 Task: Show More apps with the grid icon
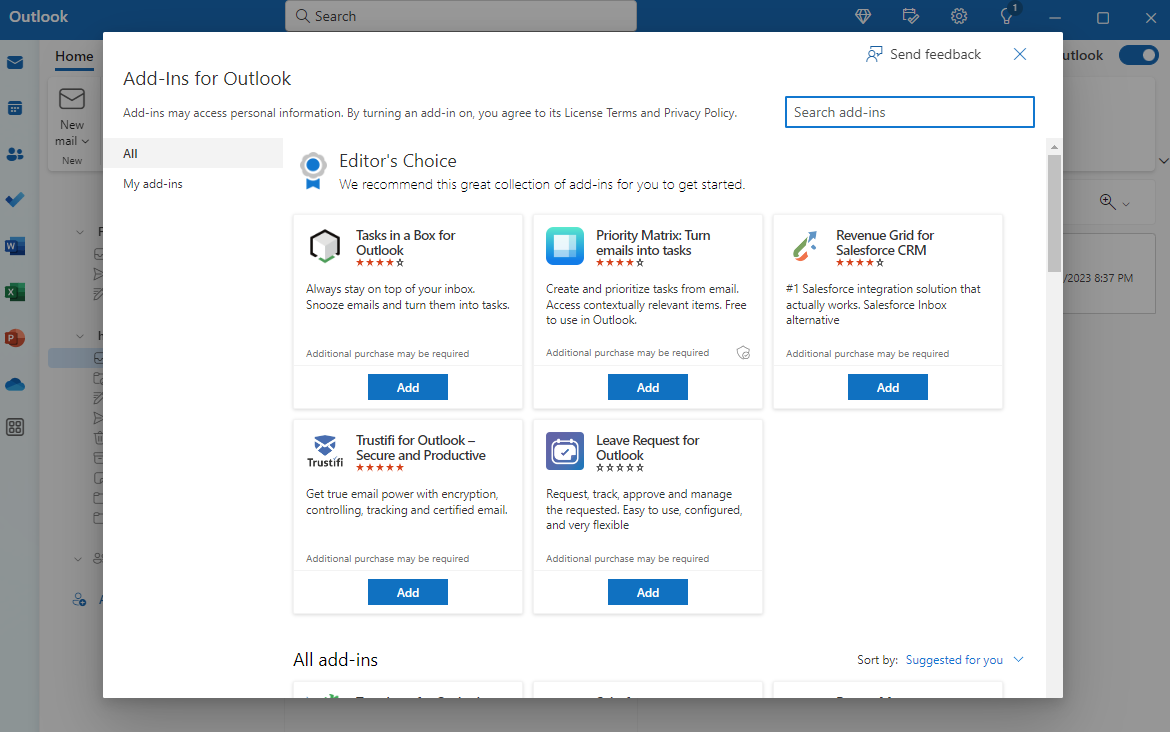14,427
